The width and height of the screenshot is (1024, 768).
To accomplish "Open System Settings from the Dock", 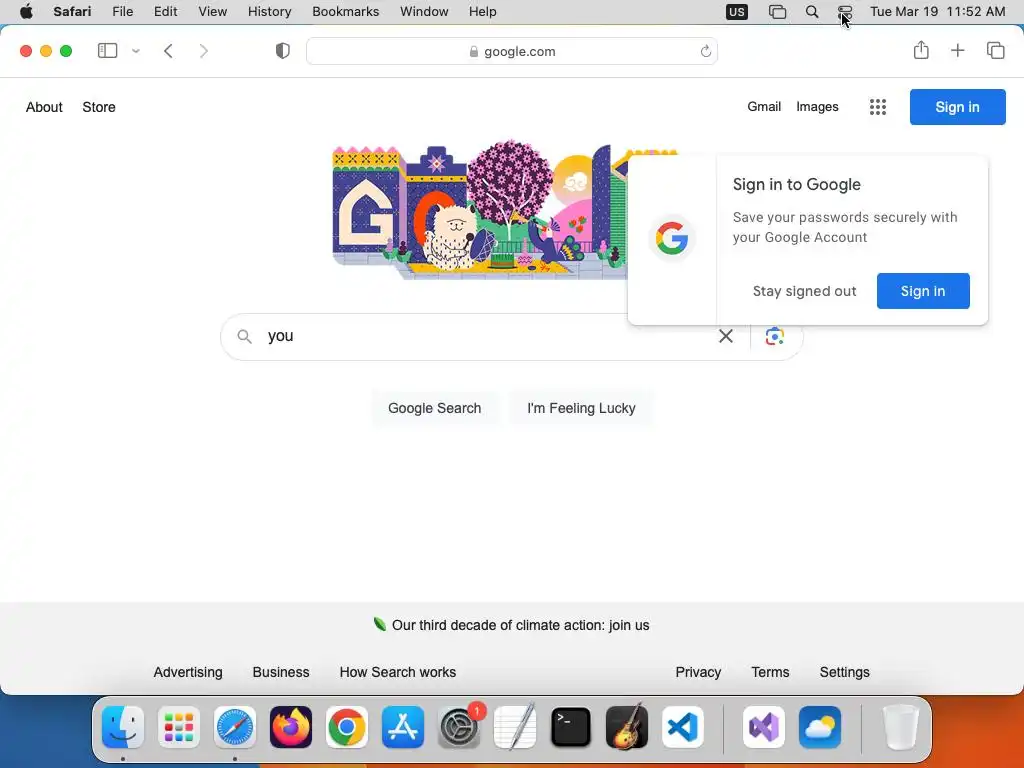I will (459, 727).
